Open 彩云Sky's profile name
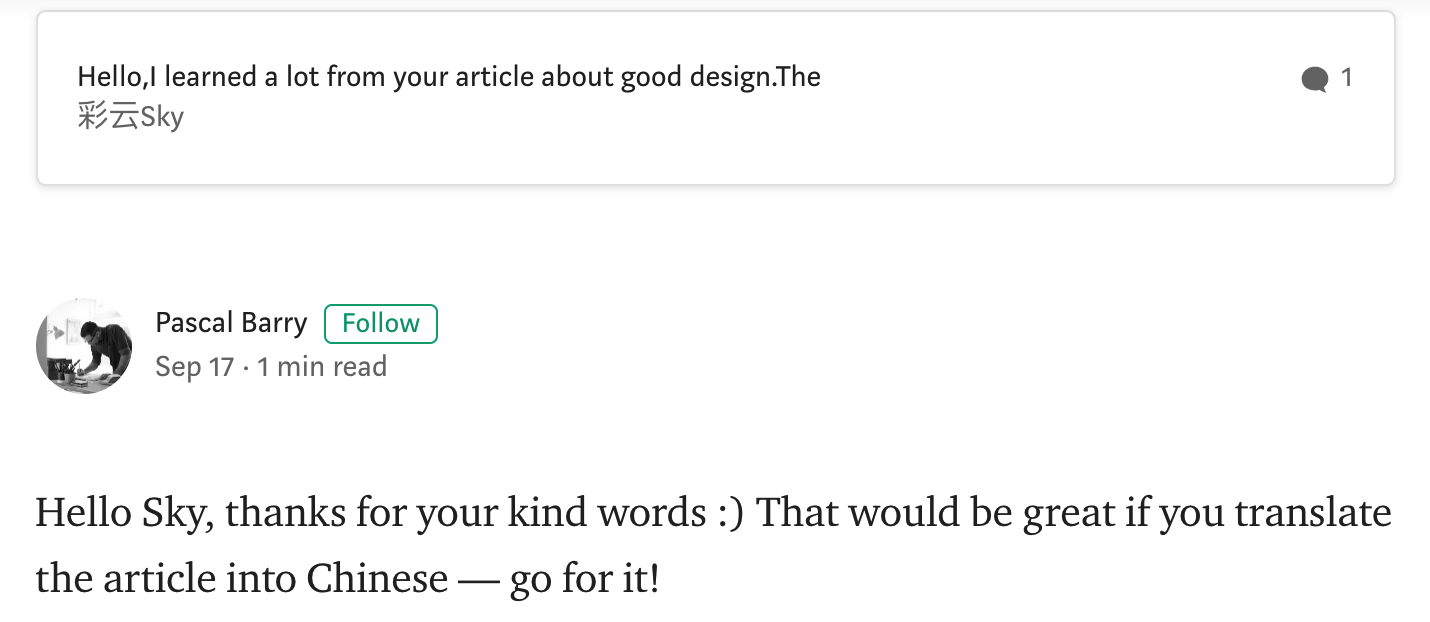Image resolution: width=1430 pixels, height=622 pixels. 130,117
